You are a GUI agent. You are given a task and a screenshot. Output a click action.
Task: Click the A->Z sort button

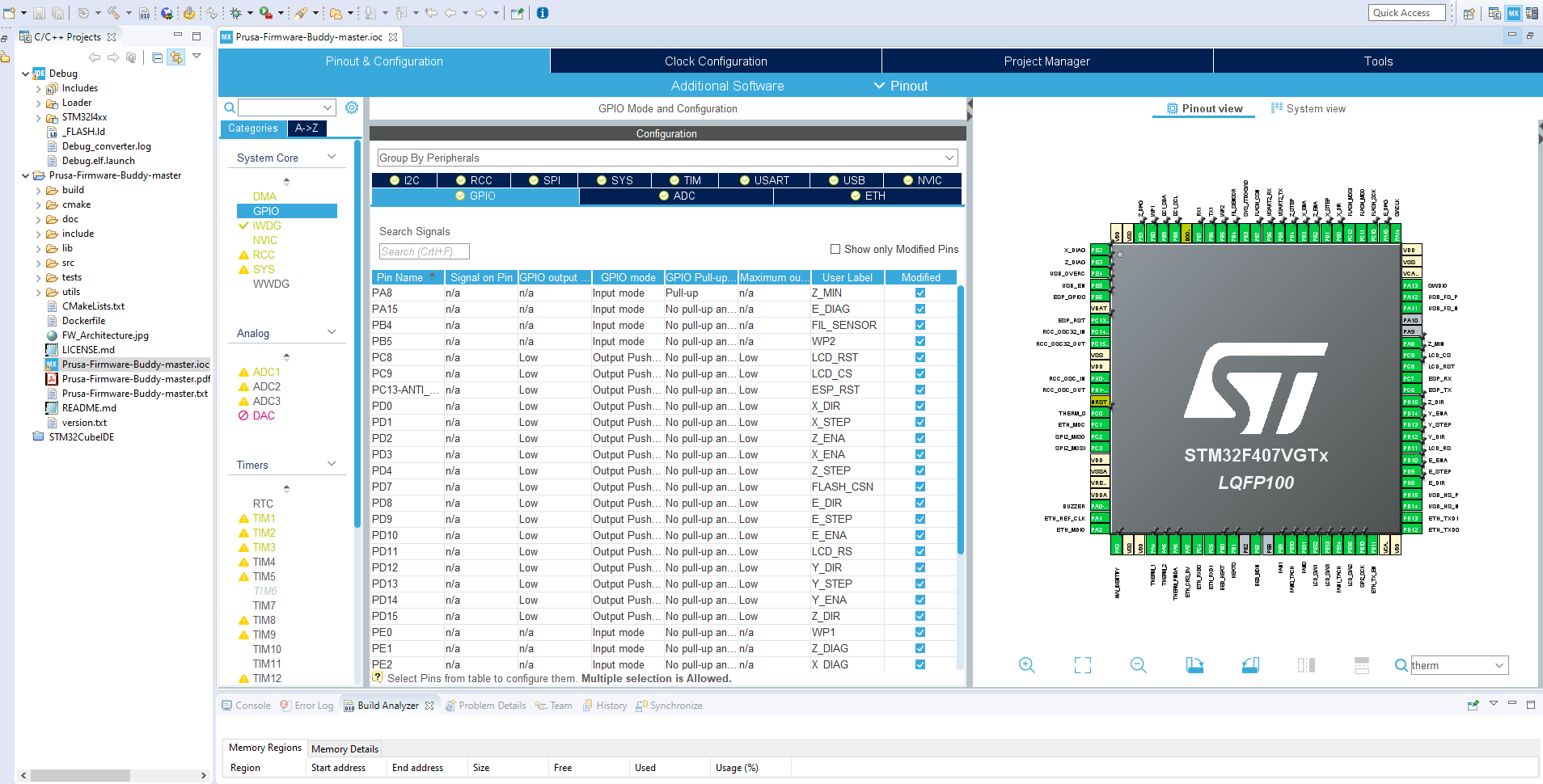coord(306,128)
